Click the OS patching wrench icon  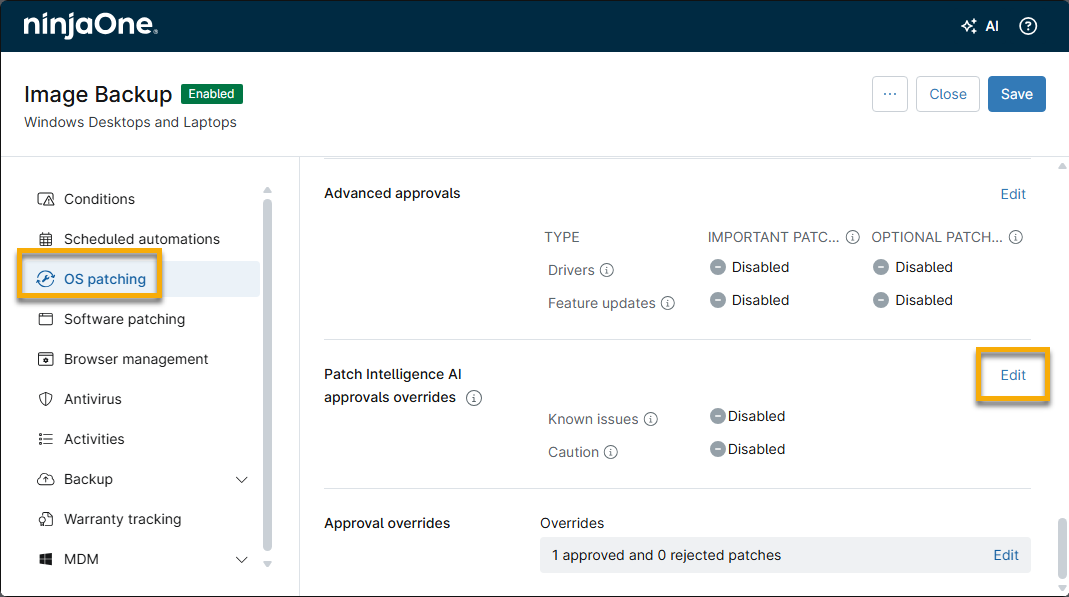[46, 279]
